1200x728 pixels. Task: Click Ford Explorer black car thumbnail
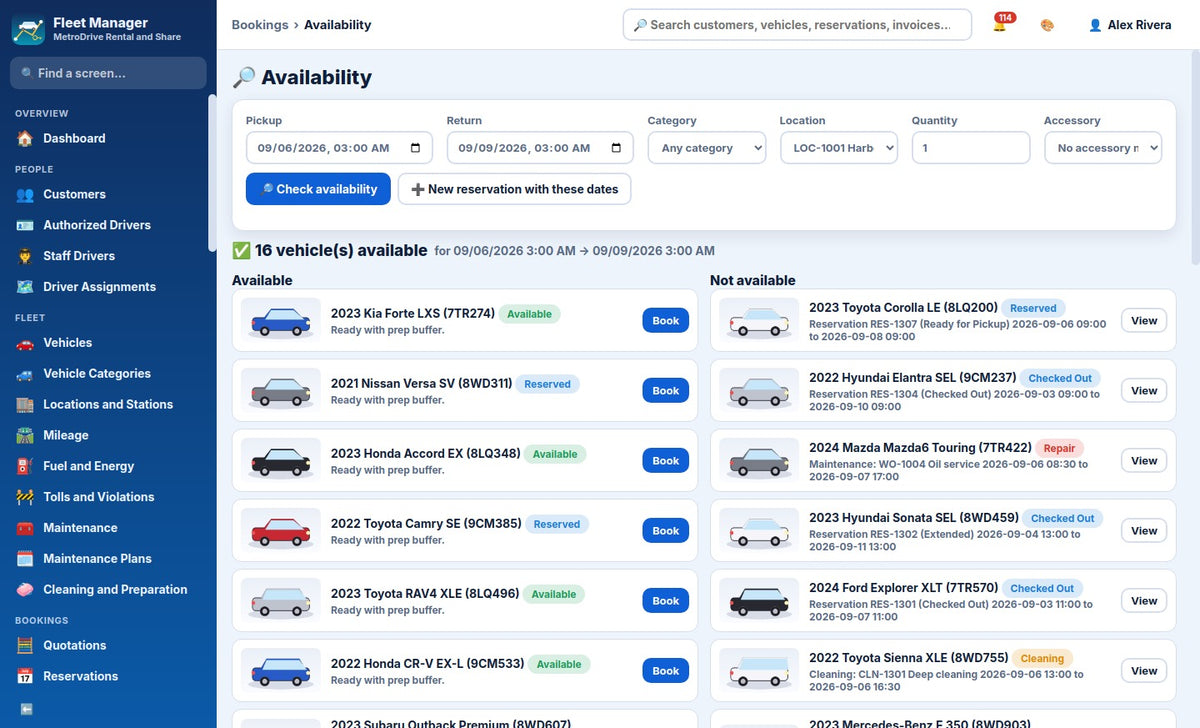tap(759, 601)
